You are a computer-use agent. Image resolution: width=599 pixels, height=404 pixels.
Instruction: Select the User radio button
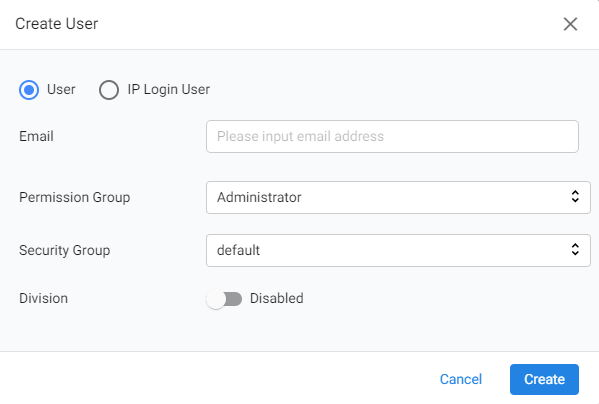coord(29,90)
